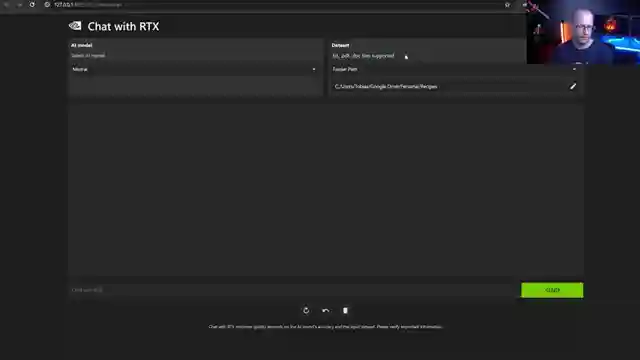Click the browser reload button
640x360 pixels.
click(x=32, y=4)
